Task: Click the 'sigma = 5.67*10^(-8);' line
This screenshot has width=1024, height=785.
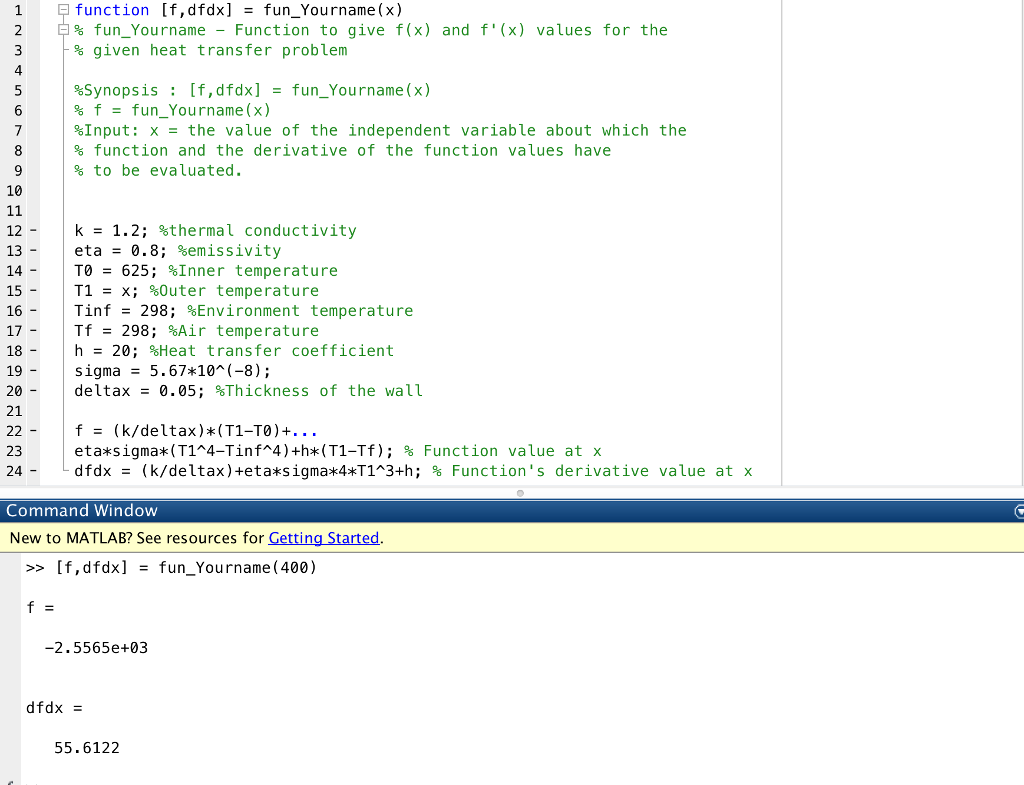Action: pos(172,371)
